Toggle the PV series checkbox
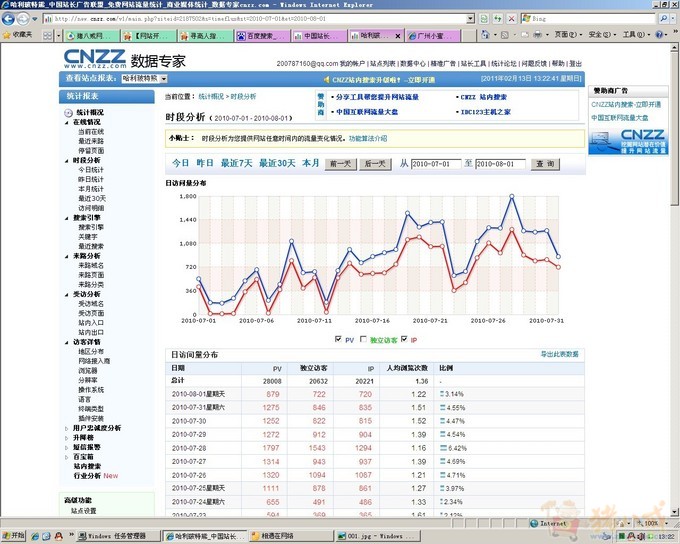This screenshot has width=680, height=544. 338,340
